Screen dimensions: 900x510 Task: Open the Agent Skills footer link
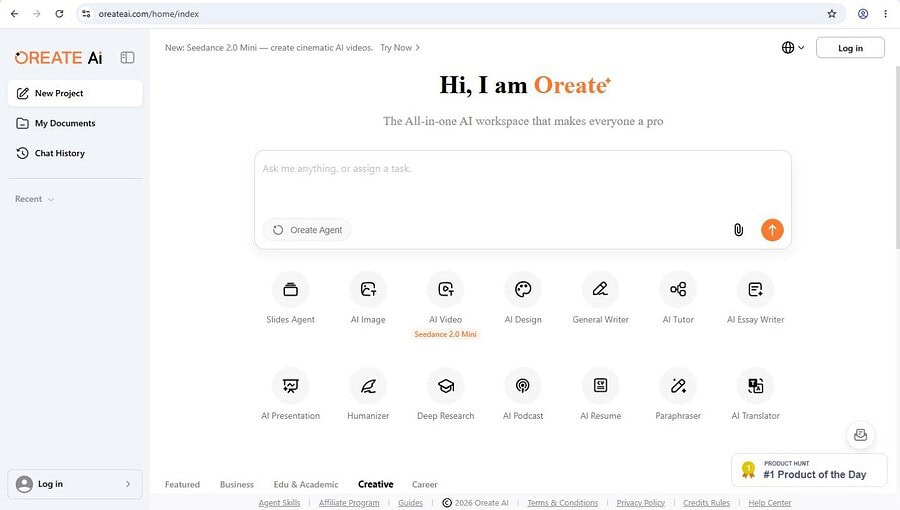click(x=279, y=503)
